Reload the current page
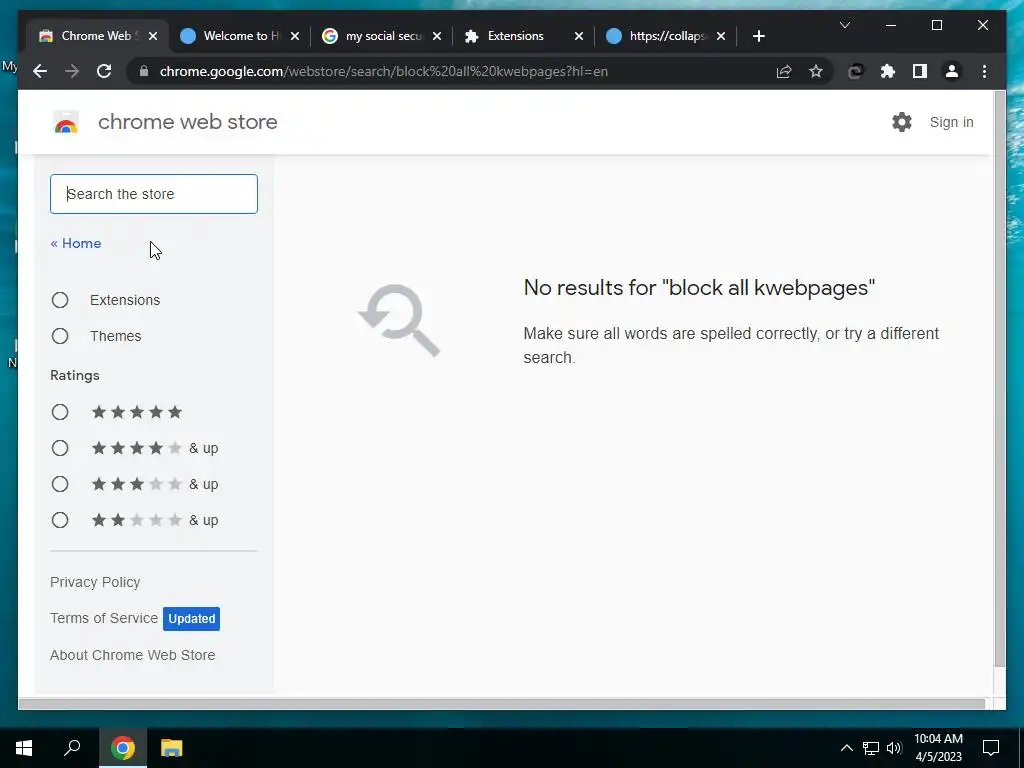This screenshot has height=768, width=1024. [x=104, y=71]
